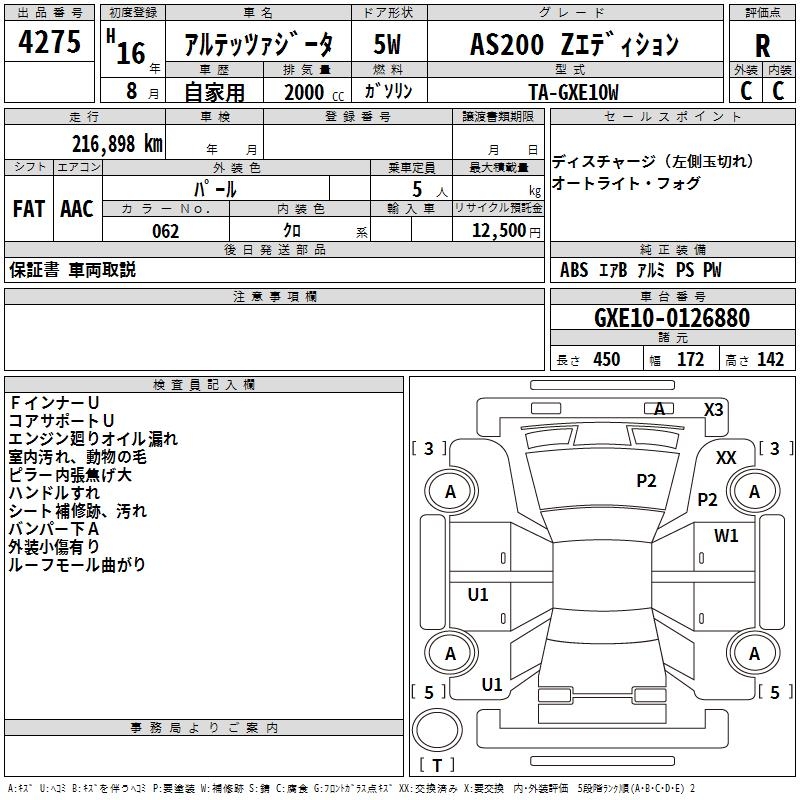
Task: Select the AAC air conditioner cell
Action: pos(77,209)
